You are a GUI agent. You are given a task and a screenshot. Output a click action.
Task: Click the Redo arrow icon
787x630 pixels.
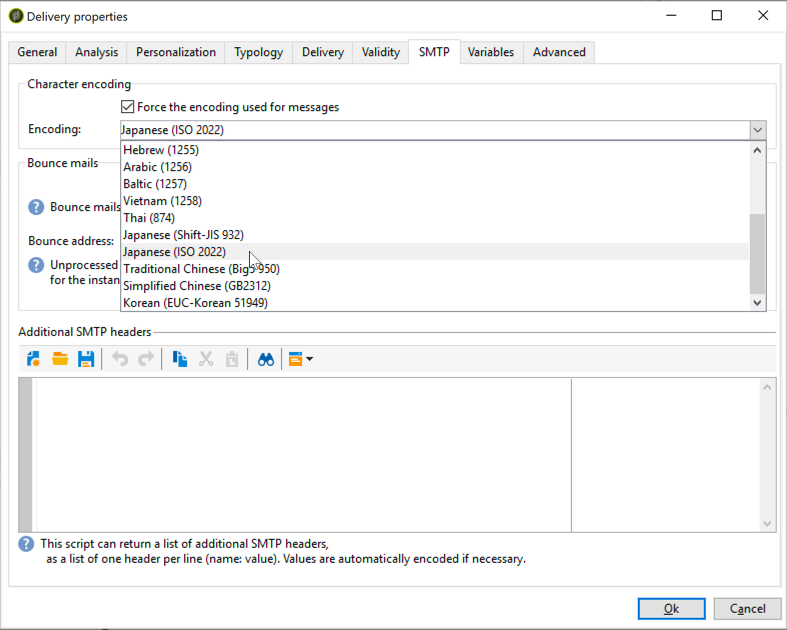[146, 359]
